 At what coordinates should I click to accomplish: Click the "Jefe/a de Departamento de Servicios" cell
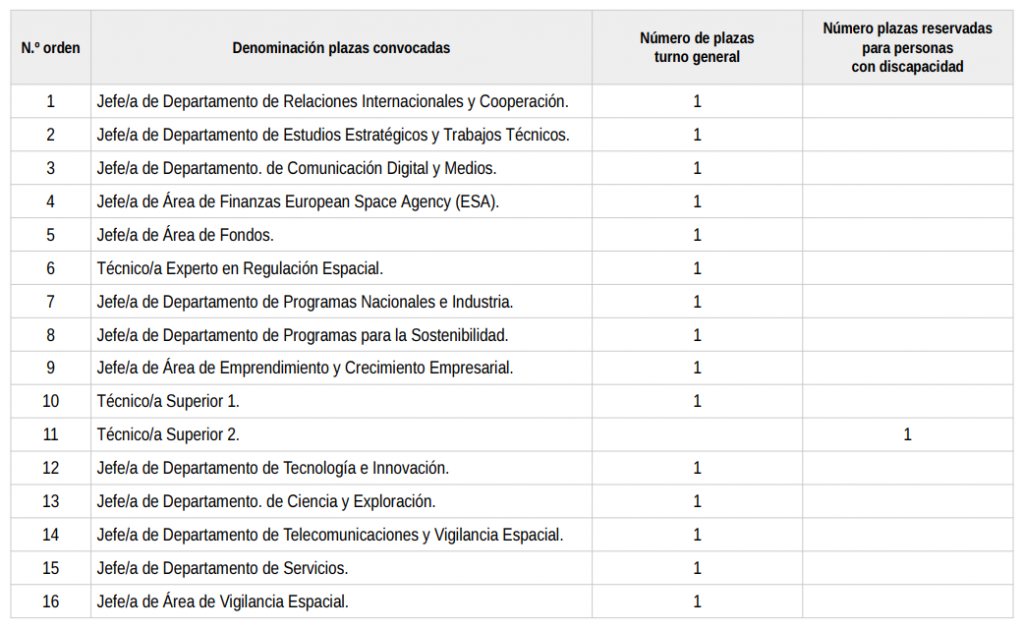(222, 568)
